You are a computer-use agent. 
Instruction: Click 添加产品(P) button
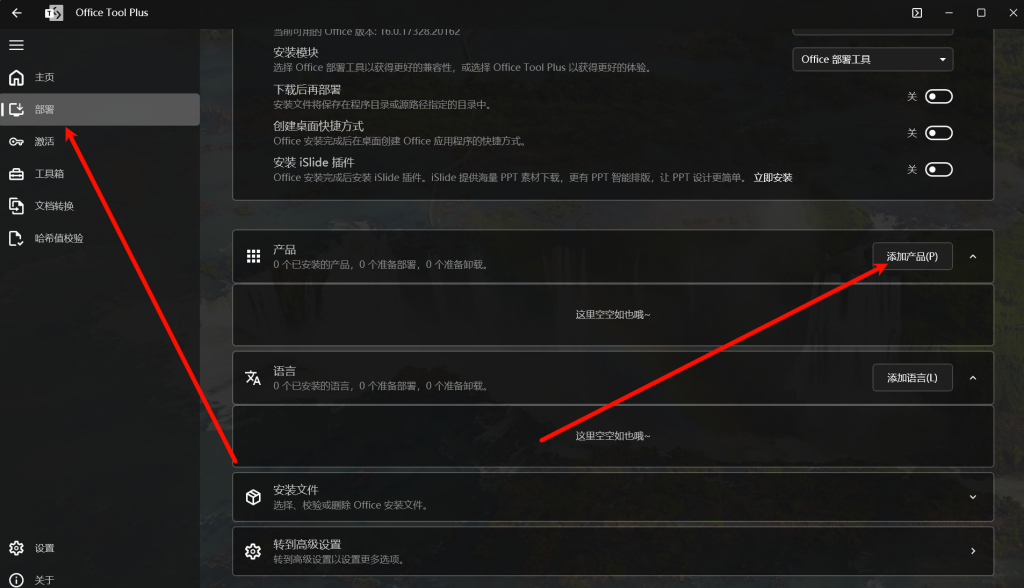(912, 257)
